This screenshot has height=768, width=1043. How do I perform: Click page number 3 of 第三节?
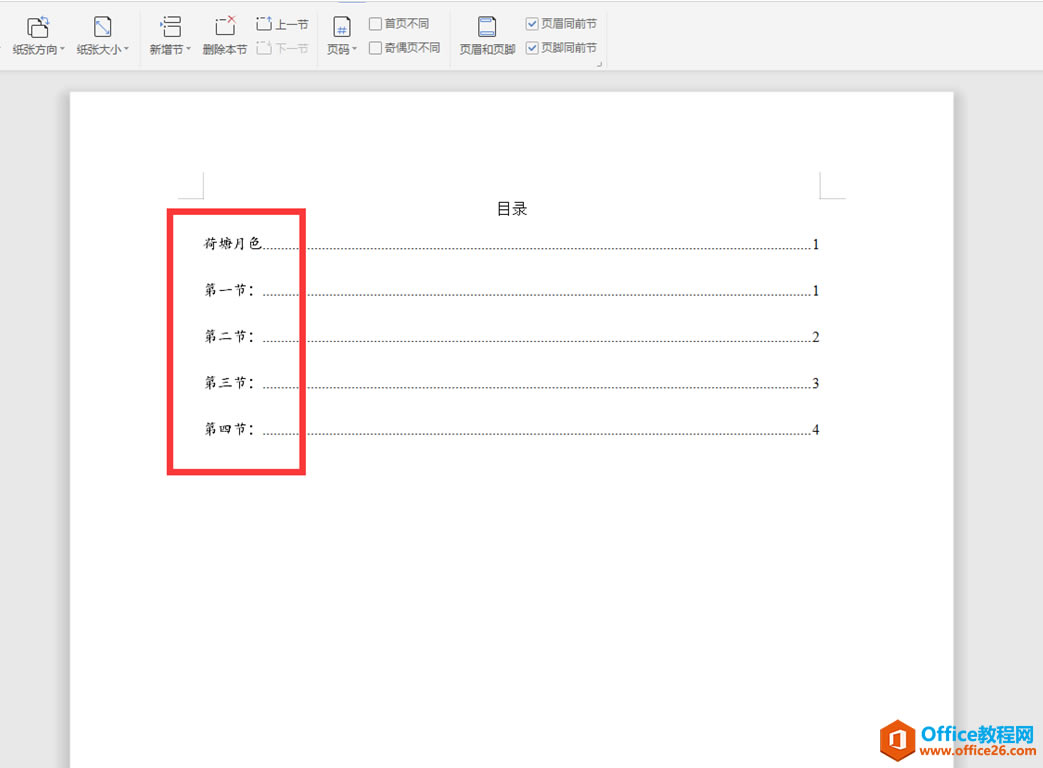pos(816,384)
